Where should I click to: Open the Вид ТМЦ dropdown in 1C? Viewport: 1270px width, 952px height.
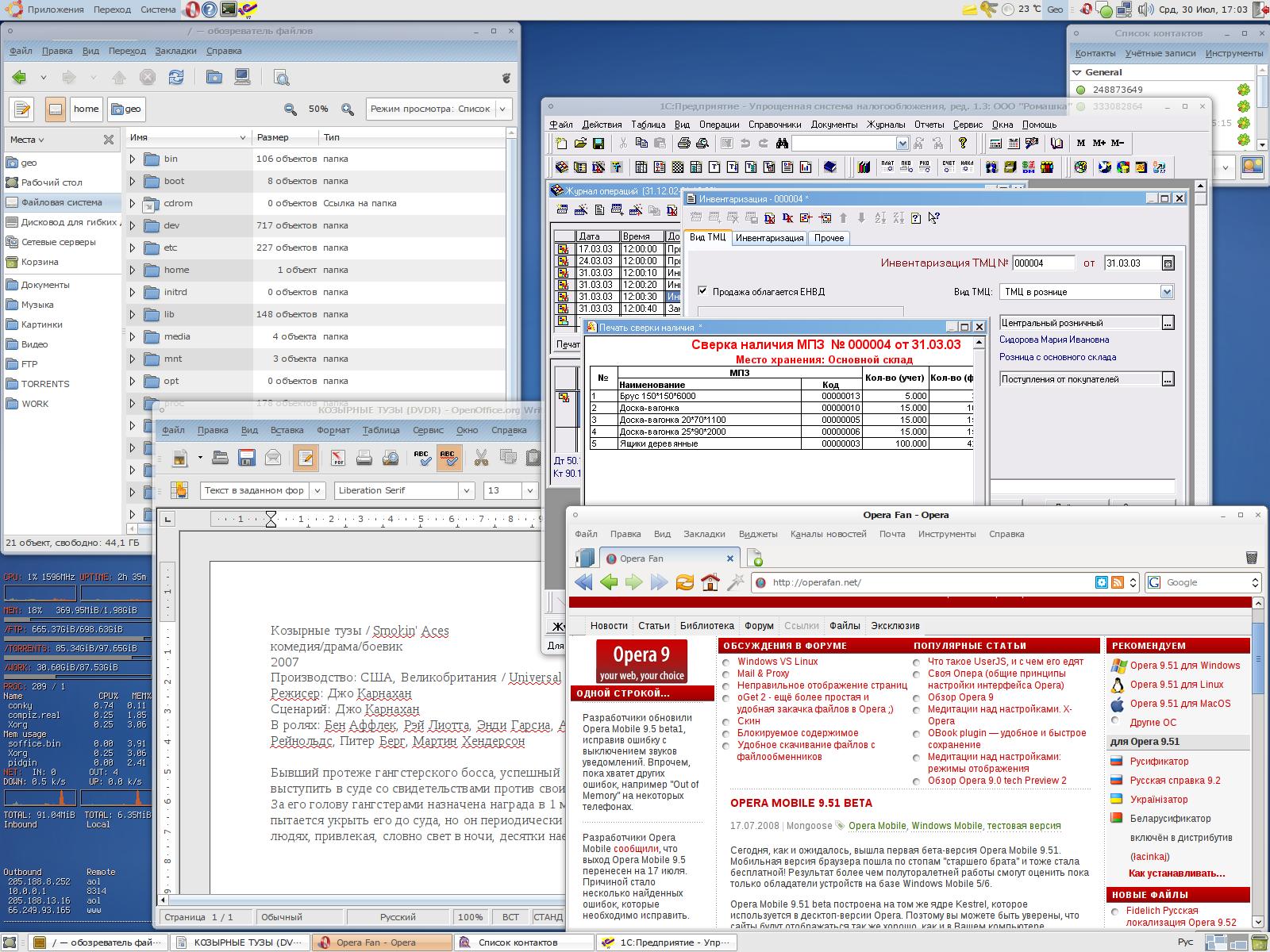click(1167, 292)
